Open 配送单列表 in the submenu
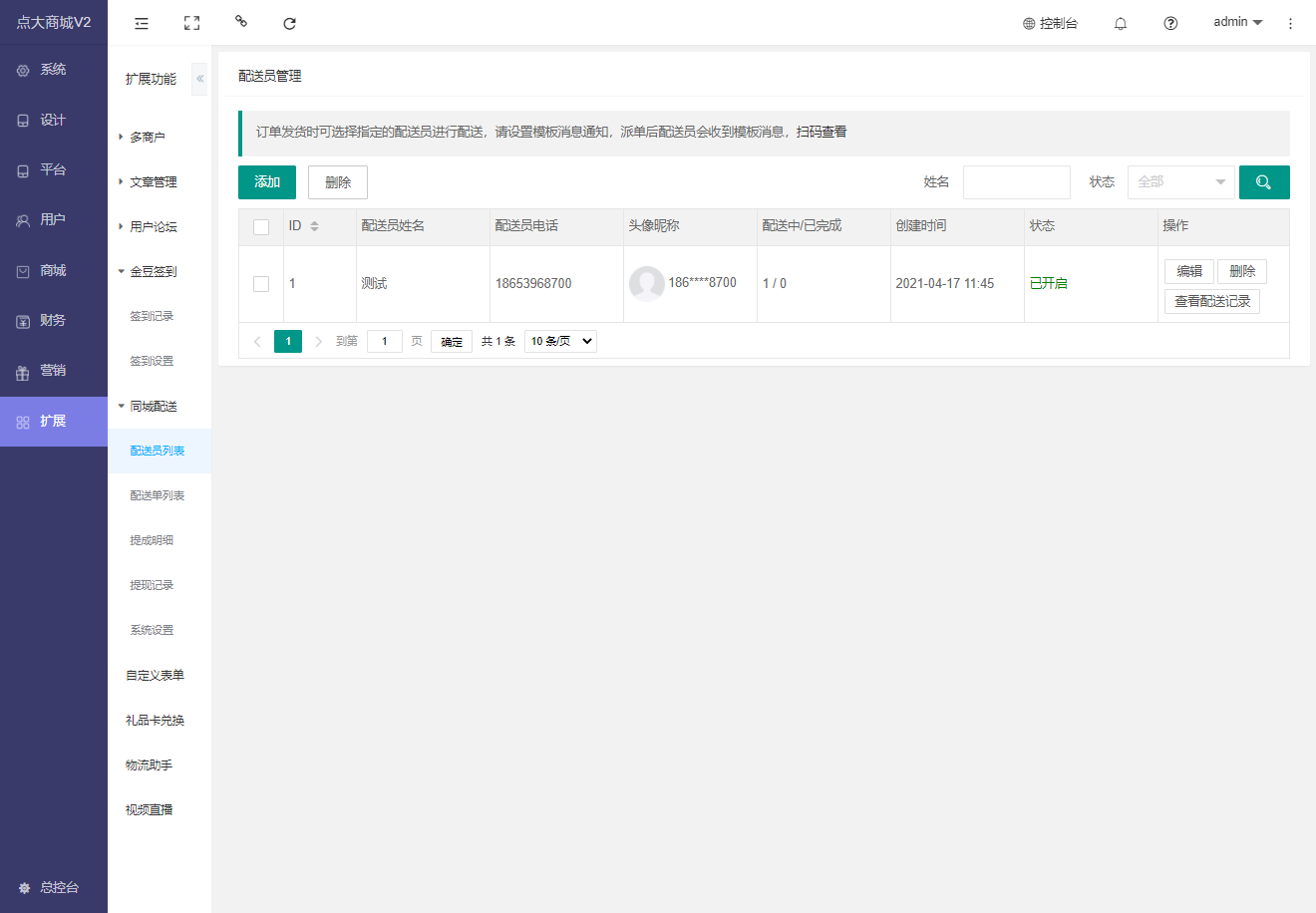This screenshot has height=913, width=1316. 158,495
